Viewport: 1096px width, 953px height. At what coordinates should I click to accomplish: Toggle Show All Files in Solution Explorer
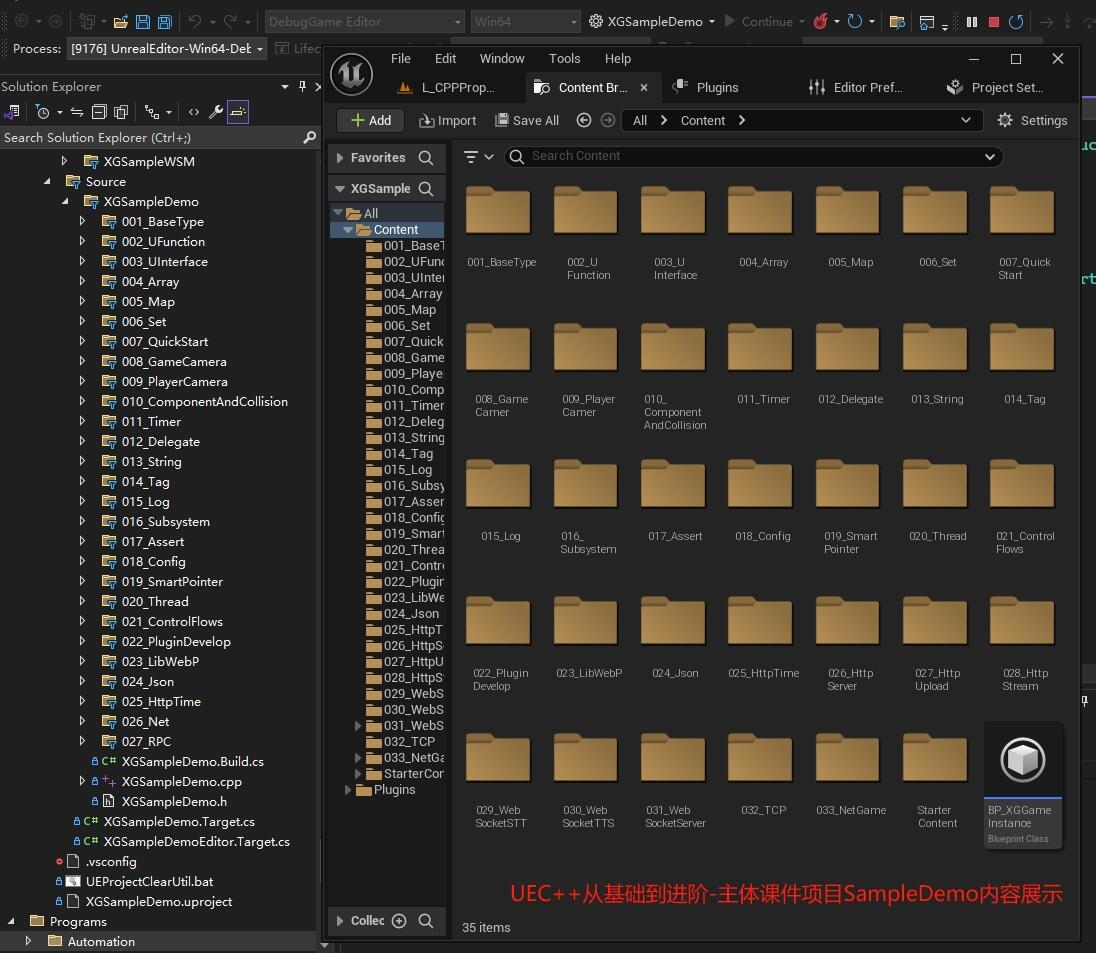(x=121, y=112)
